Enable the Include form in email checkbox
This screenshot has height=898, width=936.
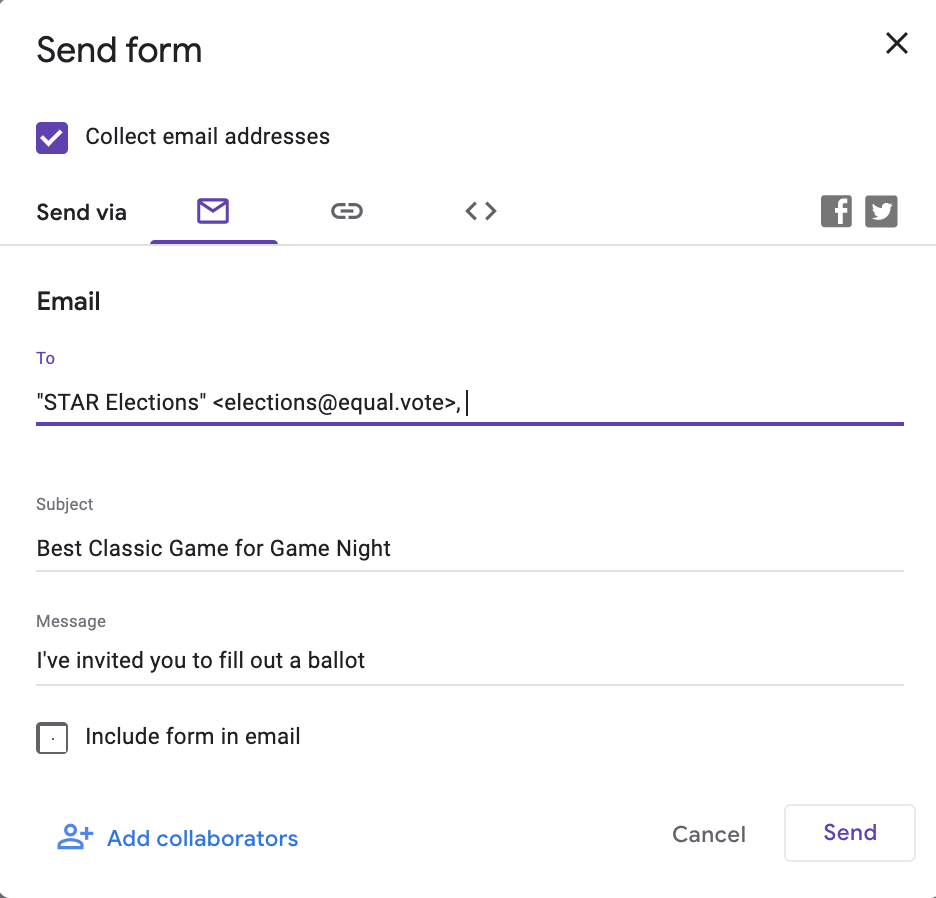(52, 738)
